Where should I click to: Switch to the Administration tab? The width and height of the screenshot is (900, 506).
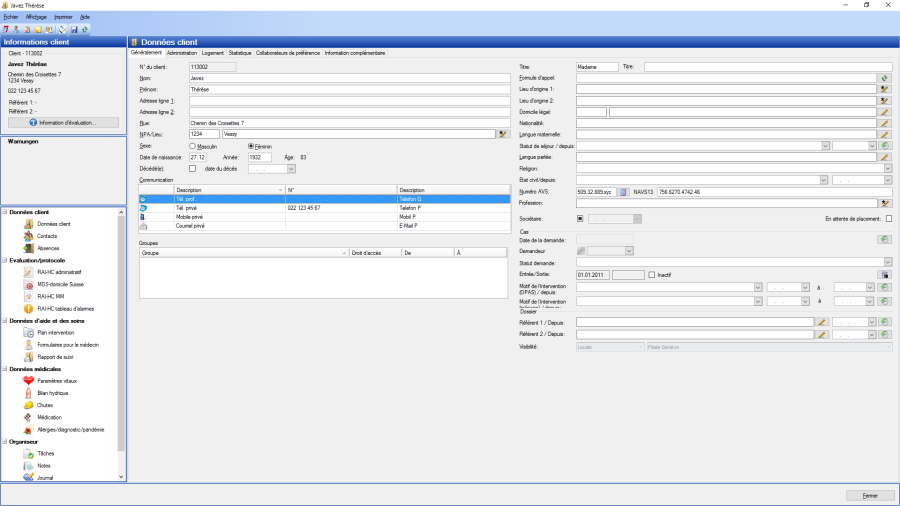pos(182,52)
